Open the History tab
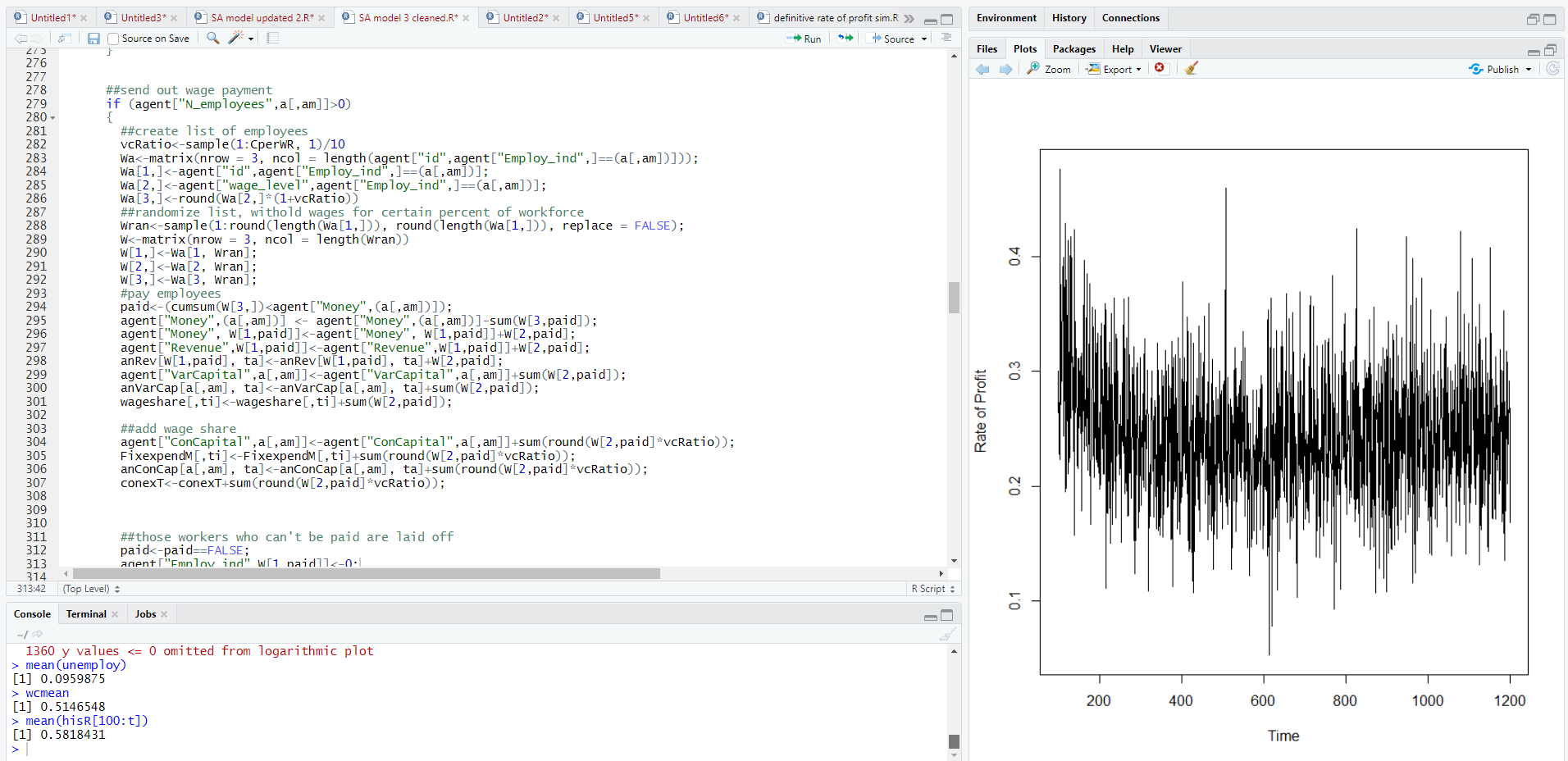 [x=1069, y=18]
